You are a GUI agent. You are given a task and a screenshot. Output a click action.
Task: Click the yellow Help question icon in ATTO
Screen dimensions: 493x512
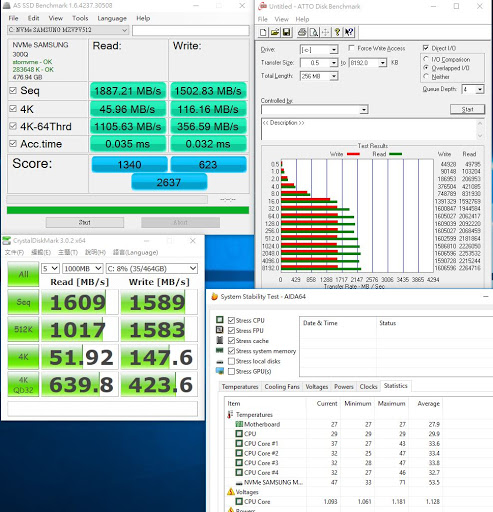(337, 32)
